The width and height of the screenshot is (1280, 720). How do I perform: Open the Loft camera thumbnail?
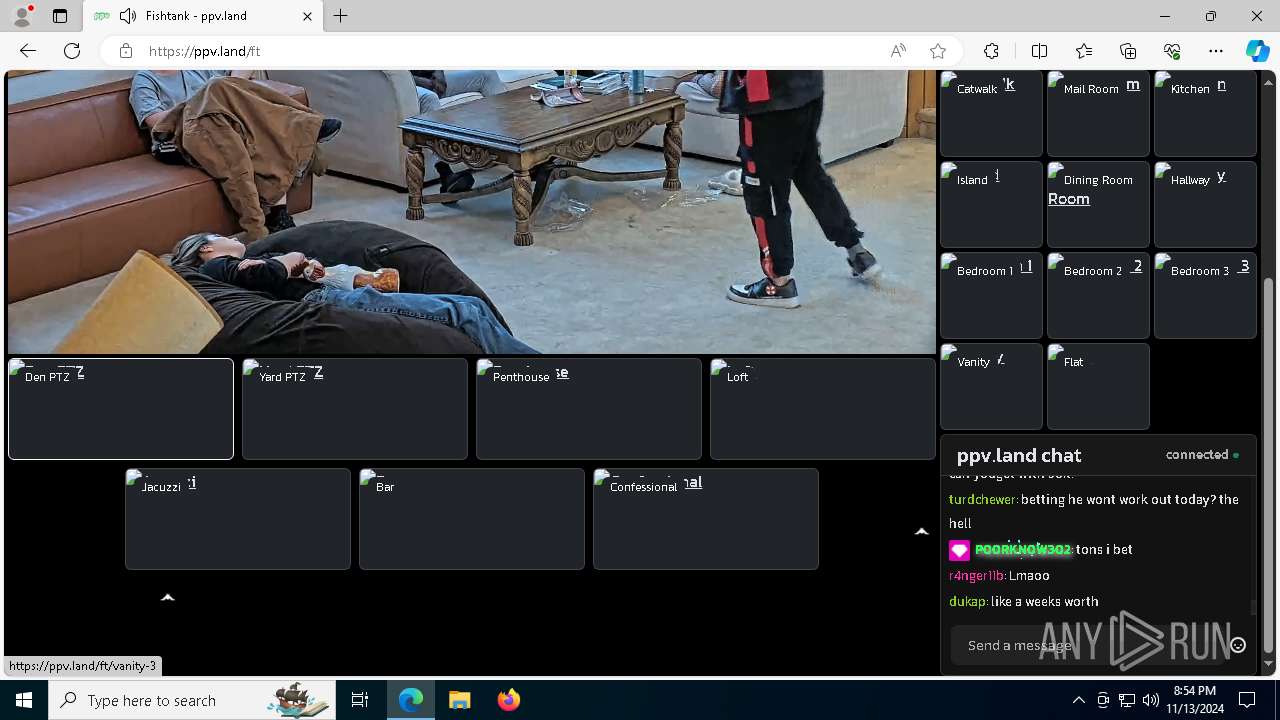tap(823, 409)
